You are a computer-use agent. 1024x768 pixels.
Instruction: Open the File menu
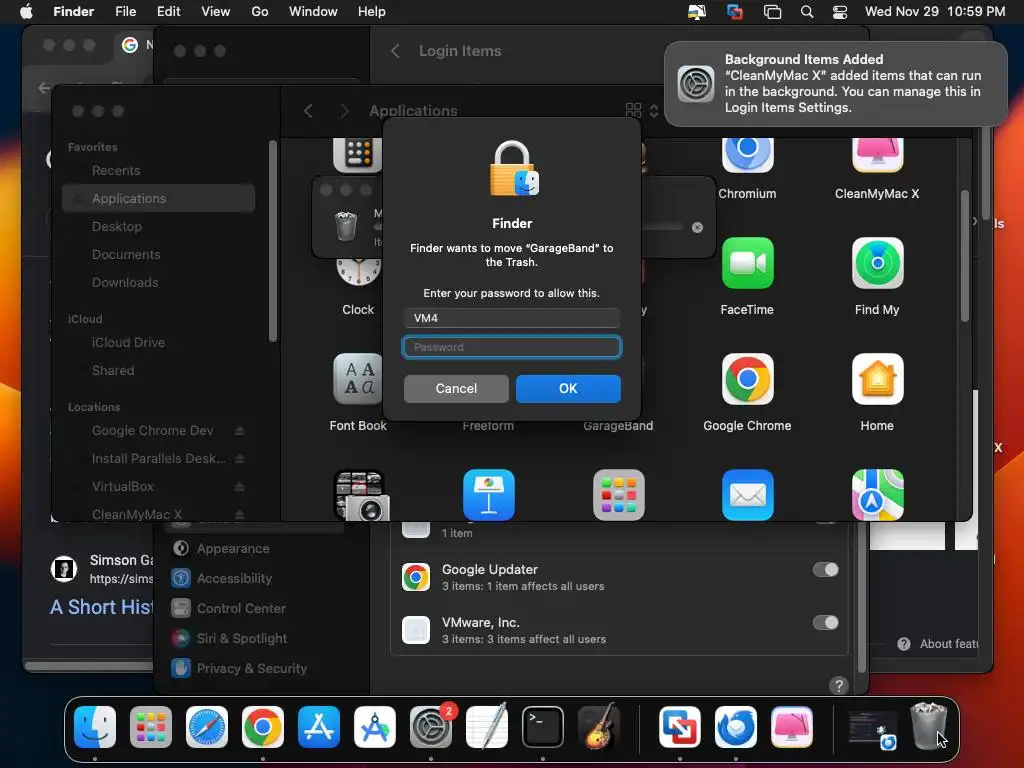click(x=125, y=12)
